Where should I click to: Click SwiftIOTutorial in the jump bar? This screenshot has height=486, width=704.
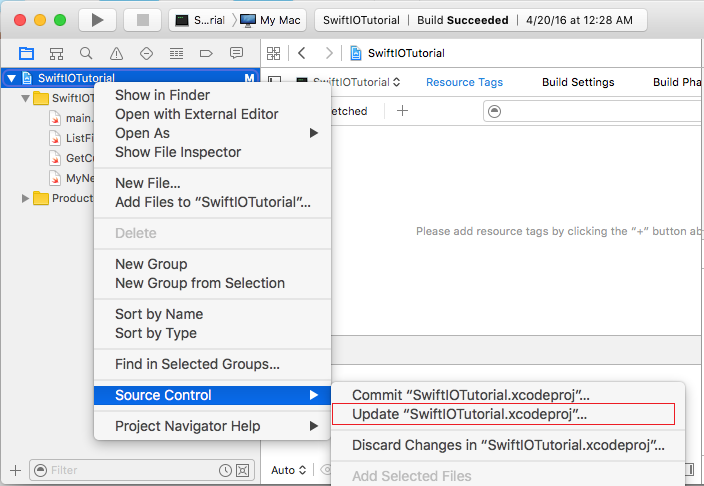(x=406, y=53)
